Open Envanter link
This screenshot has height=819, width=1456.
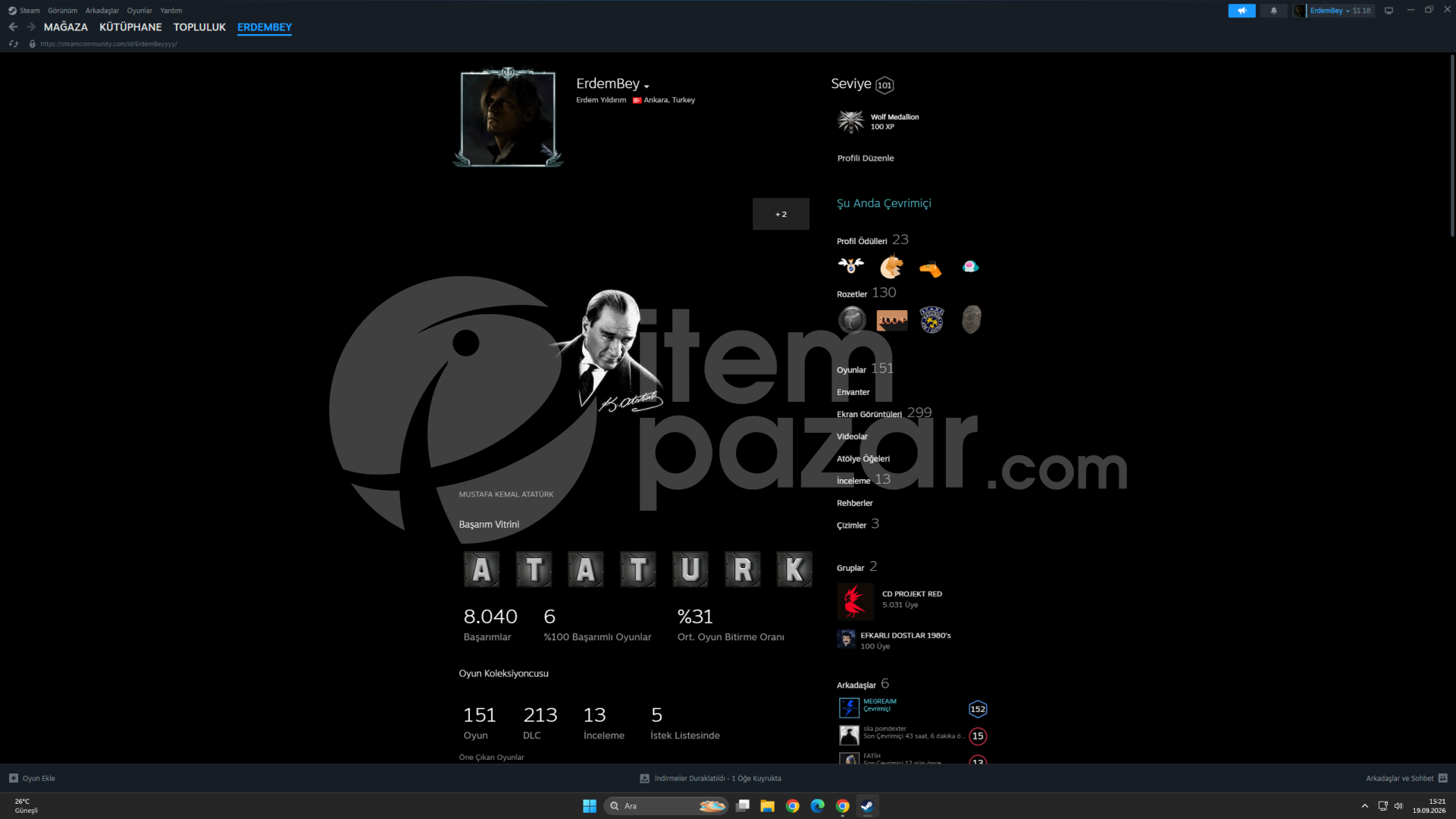click(x=853, y=392)
